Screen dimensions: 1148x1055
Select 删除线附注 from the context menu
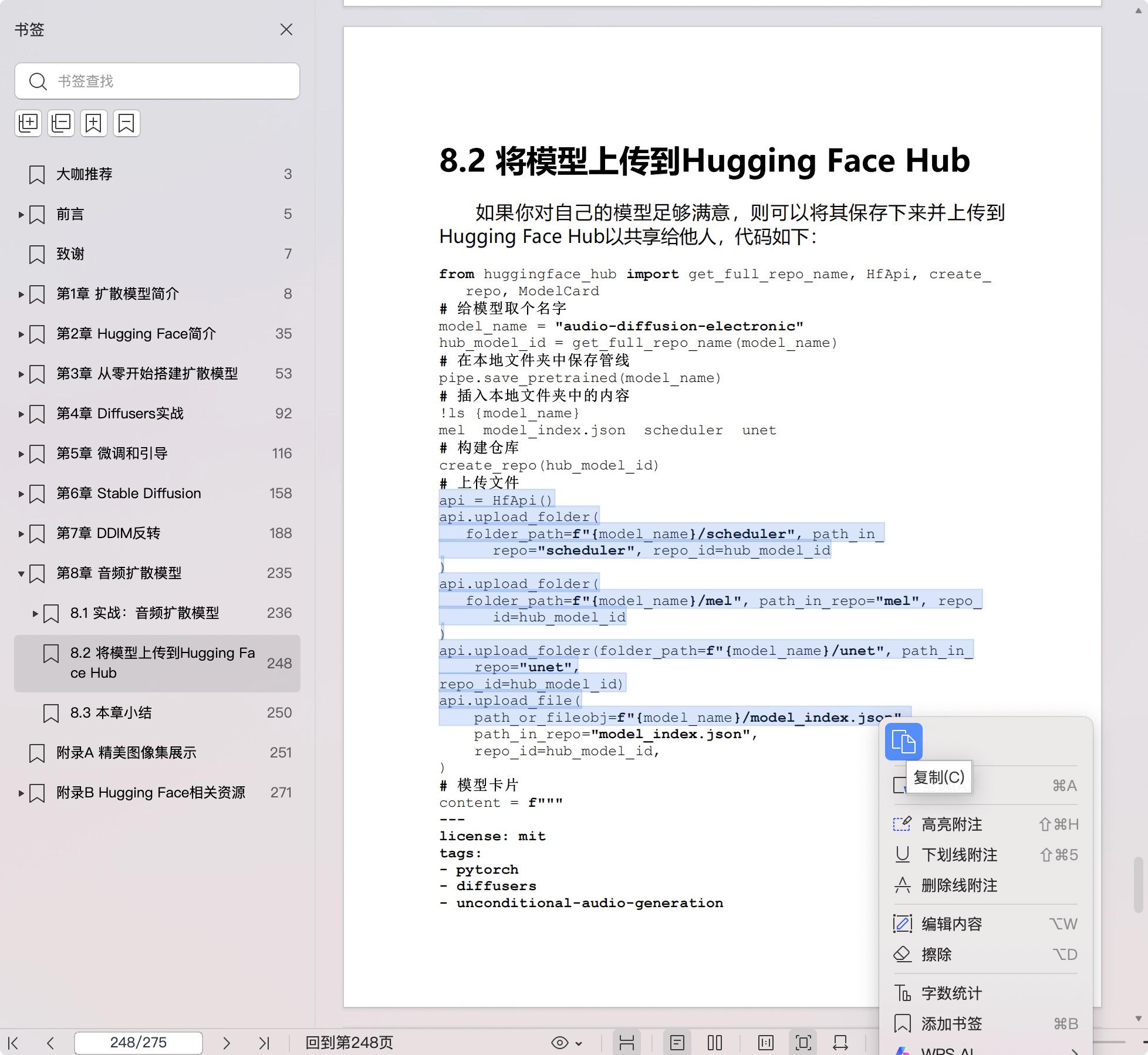[986, 885]
